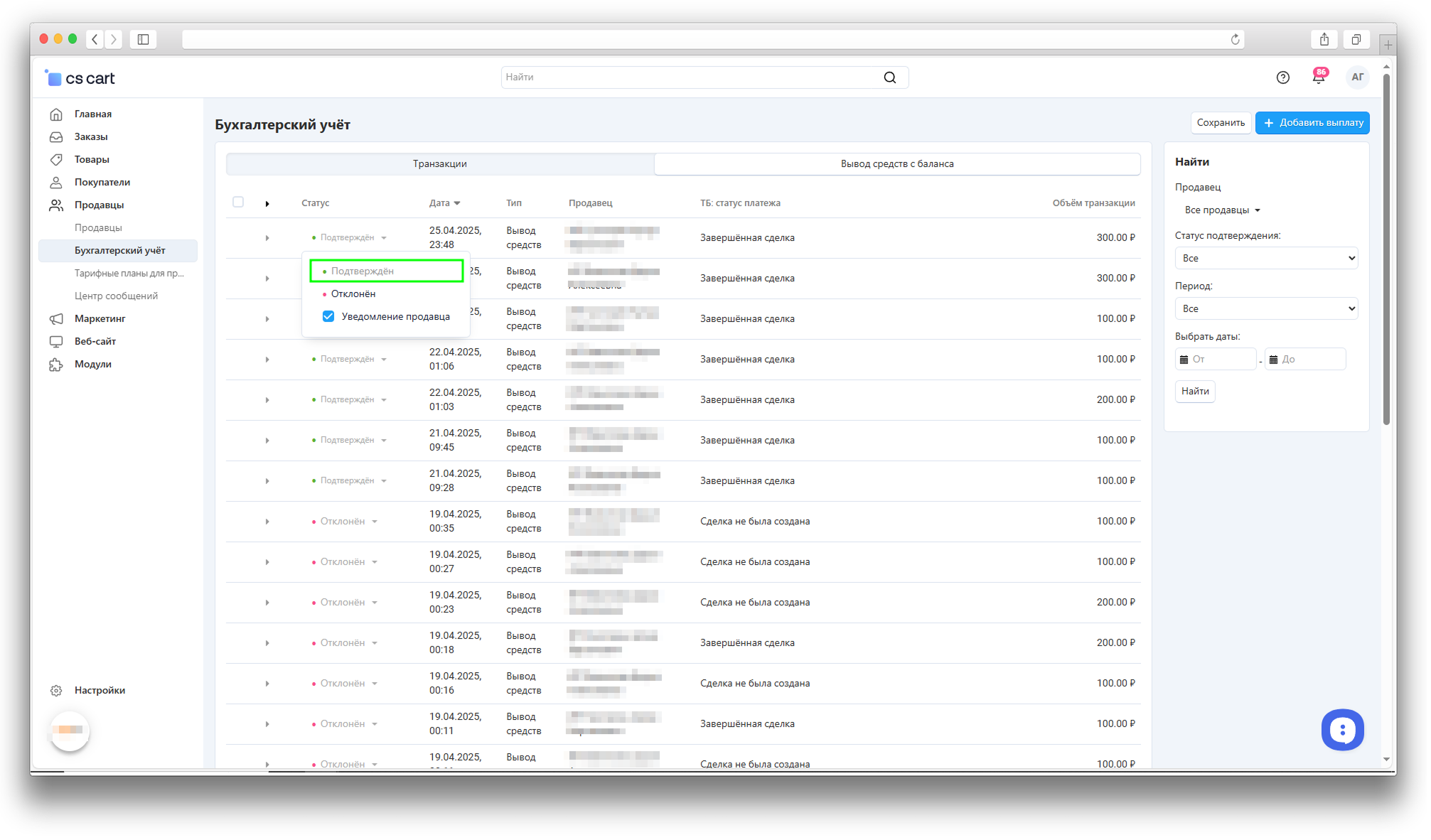The image size is (1431, 840).
Task: Click Добавить выплату button
Action: (x=1312, y=122)
